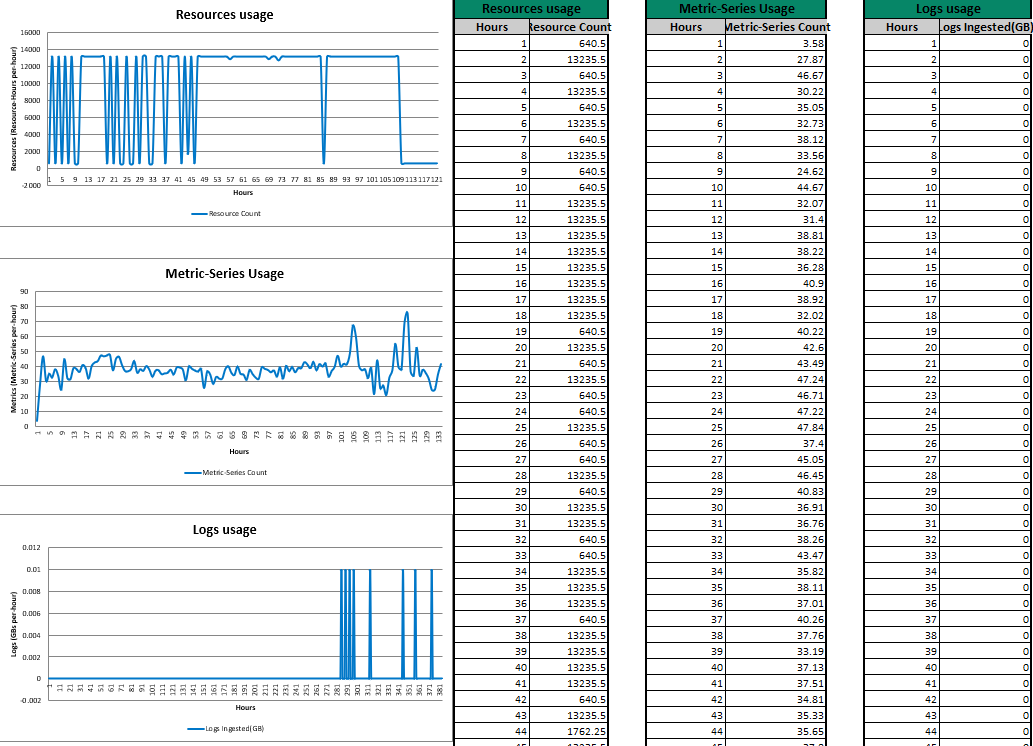Select Resource Count value for hour 1
Screen dimensions: 1033x746
[568, 43]
